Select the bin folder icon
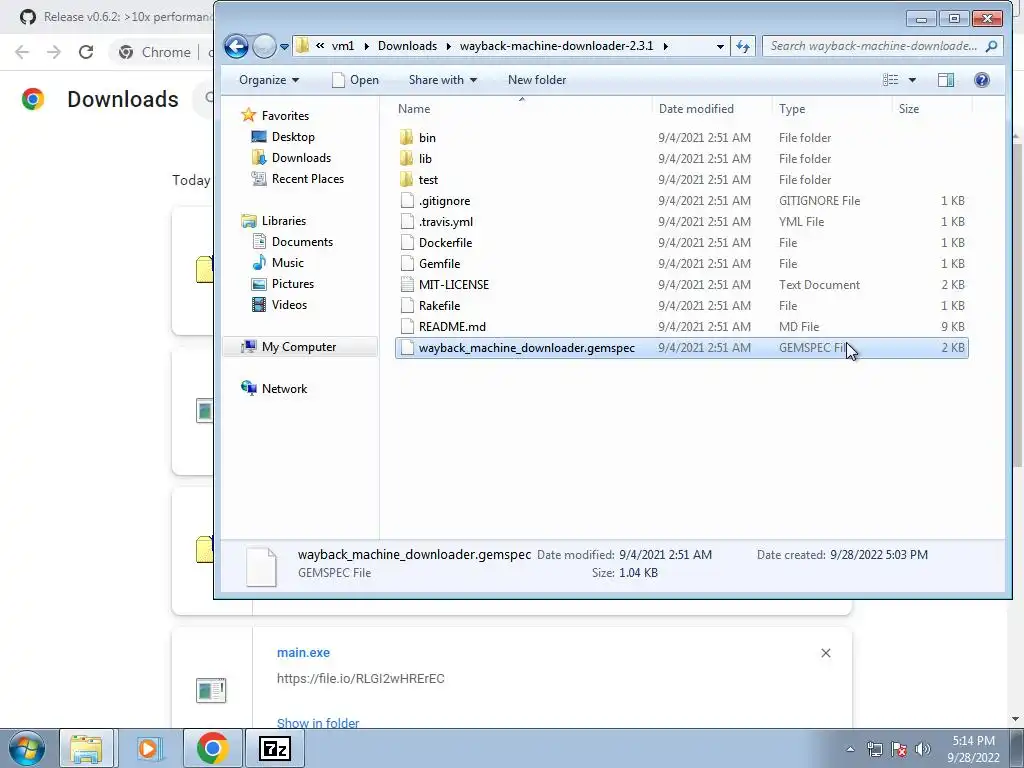 406,137
